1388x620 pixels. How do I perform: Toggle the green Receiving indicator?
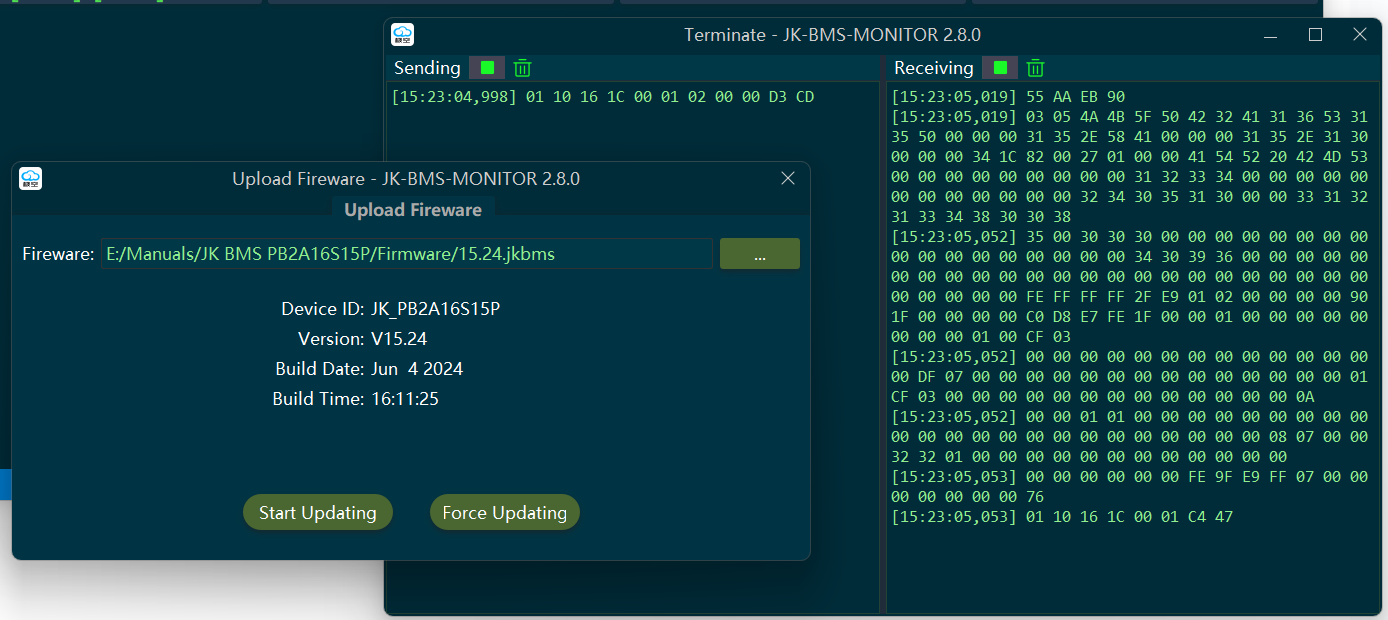[x=1000, y=68]
